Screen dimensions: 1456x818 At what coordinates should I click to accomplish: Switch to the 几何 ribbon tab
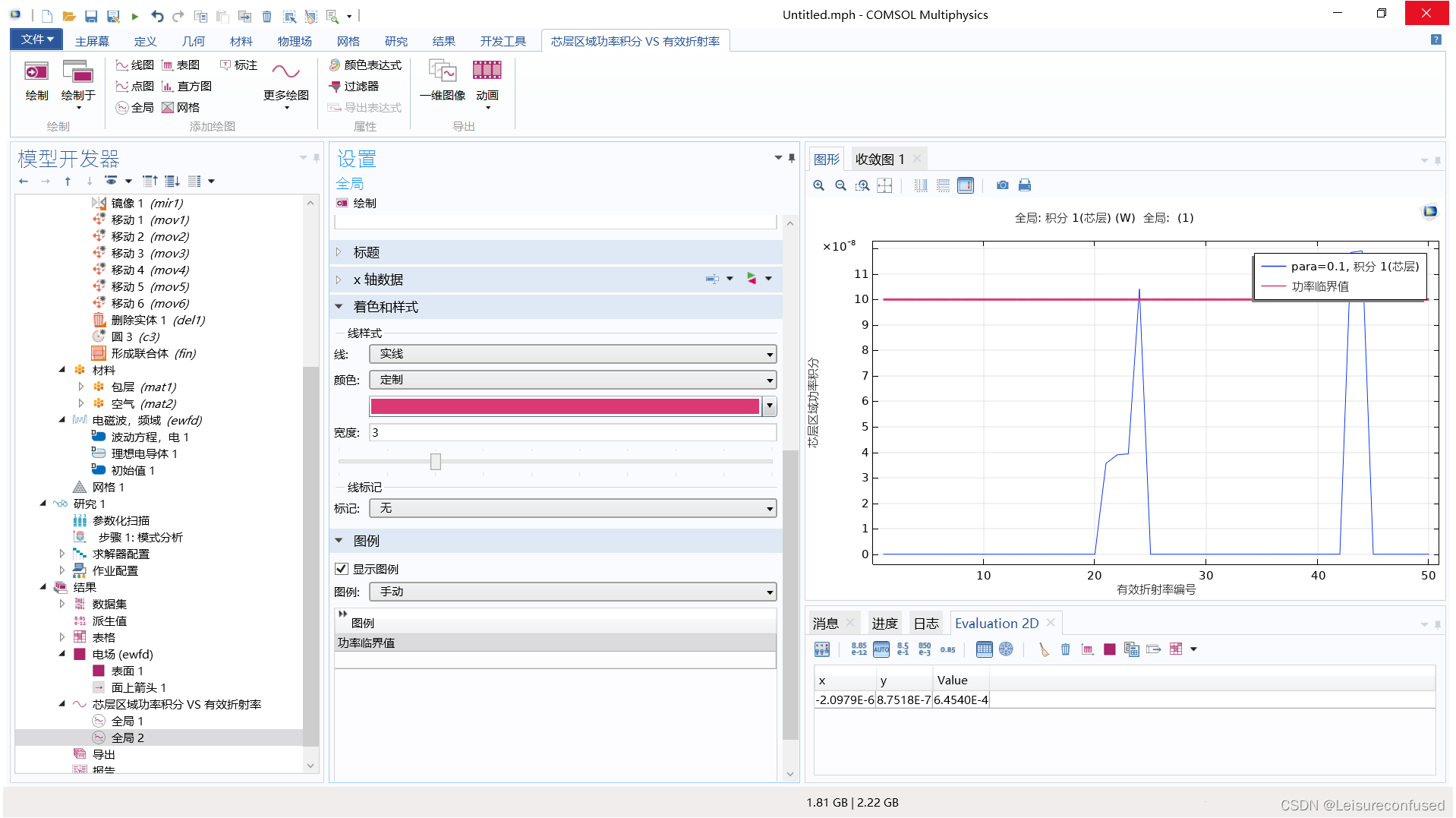pyautogui.click(x=194, y=41)
